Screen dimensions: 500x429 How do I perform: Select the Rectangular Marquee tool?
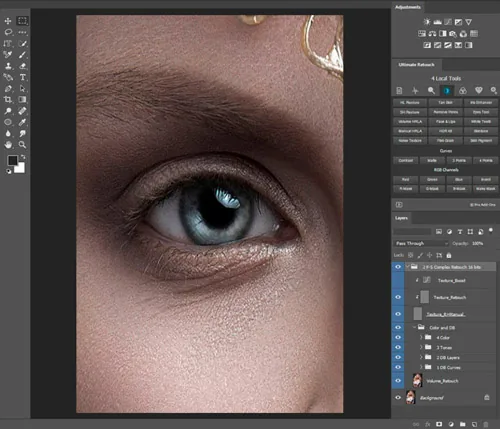pos(22,21)
